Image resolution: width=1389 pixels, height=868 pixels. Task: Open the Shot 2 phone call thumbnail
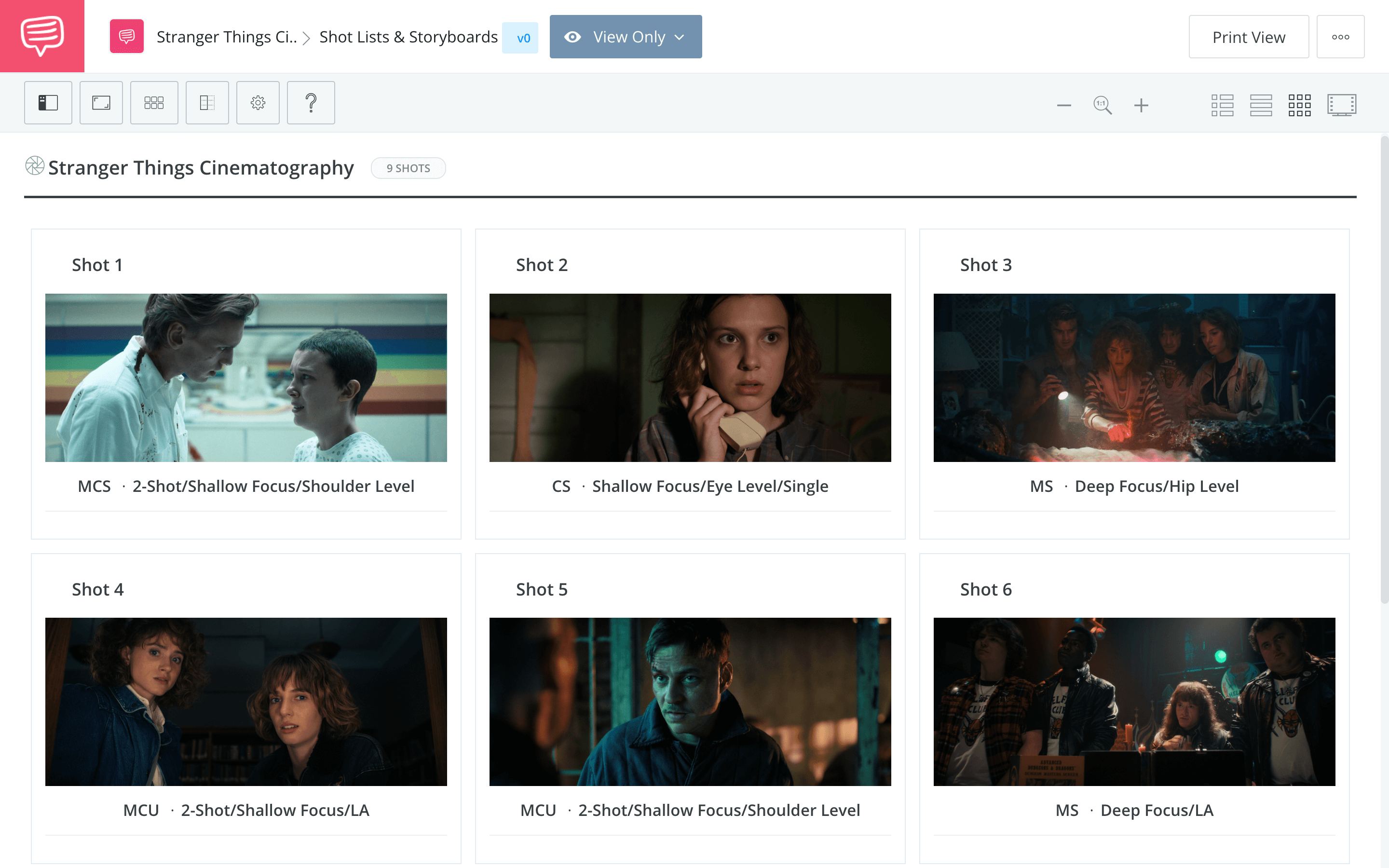690,378
